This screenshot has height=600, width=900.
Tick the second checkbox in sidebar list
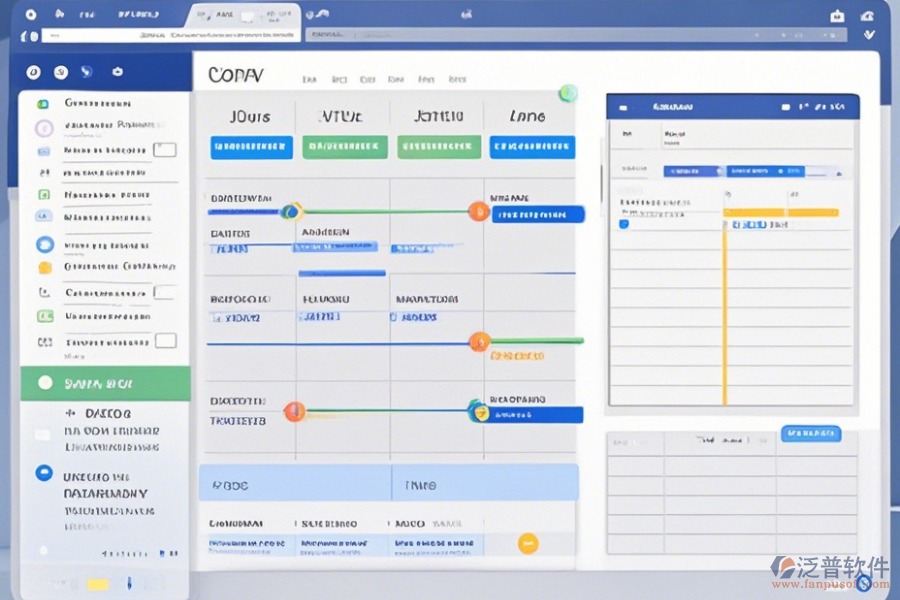point(165,292)
